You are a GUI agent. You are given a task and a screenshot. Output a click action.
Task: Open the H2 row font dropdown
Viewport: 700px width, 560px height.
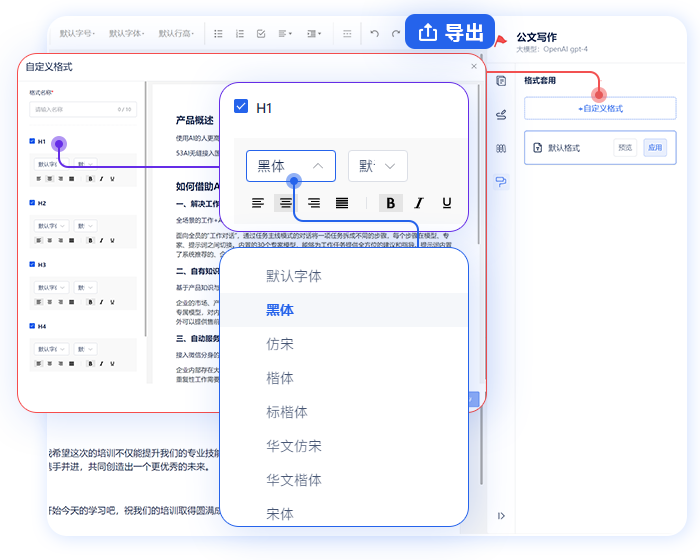pos(51,226)
